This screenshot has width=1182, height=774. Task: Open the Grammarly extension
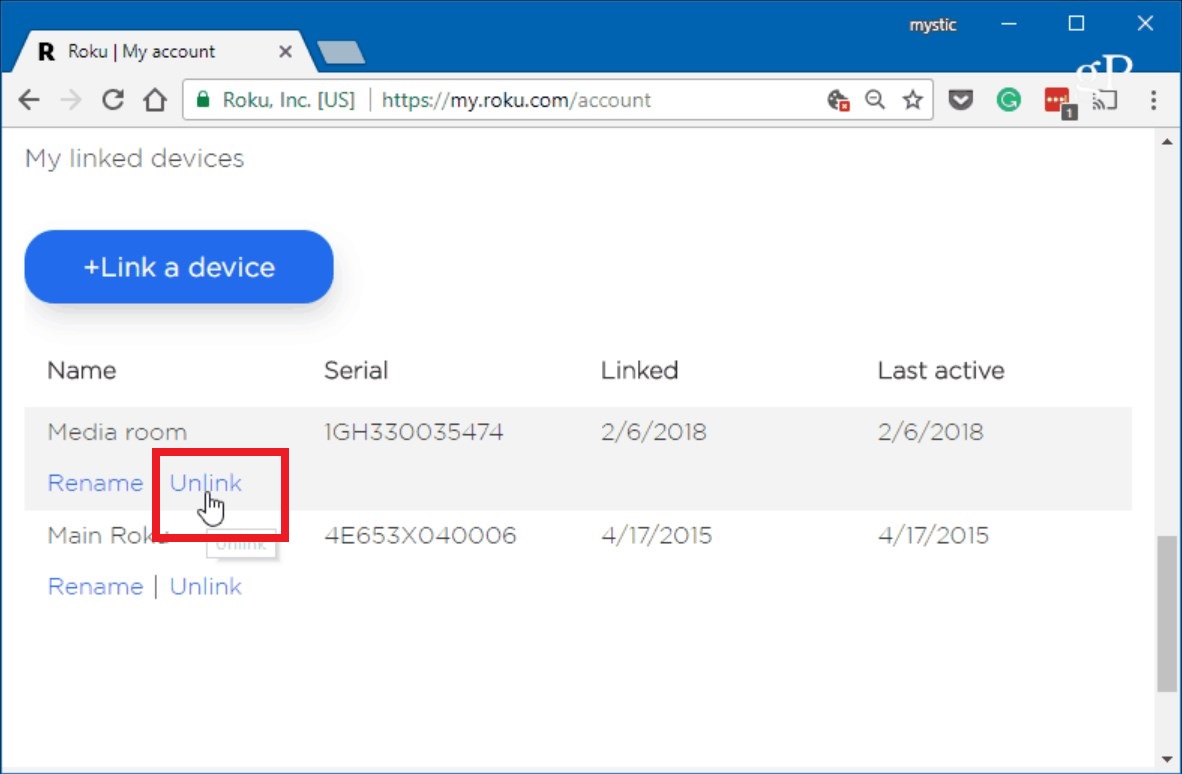pos(1009,100)
